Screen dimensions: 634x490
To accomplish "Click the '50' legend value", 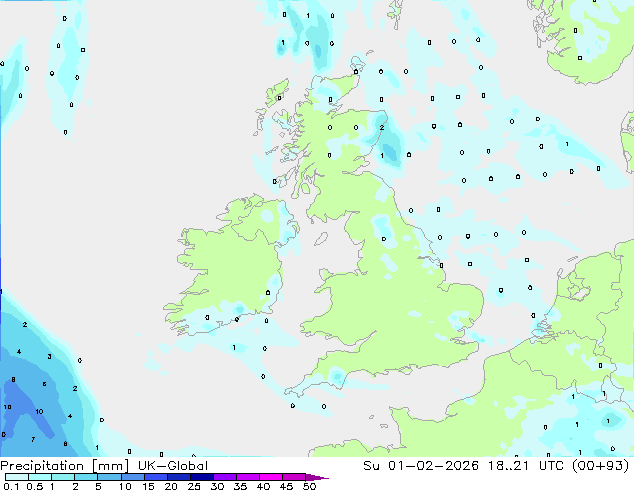I will (x=309, y=486).
